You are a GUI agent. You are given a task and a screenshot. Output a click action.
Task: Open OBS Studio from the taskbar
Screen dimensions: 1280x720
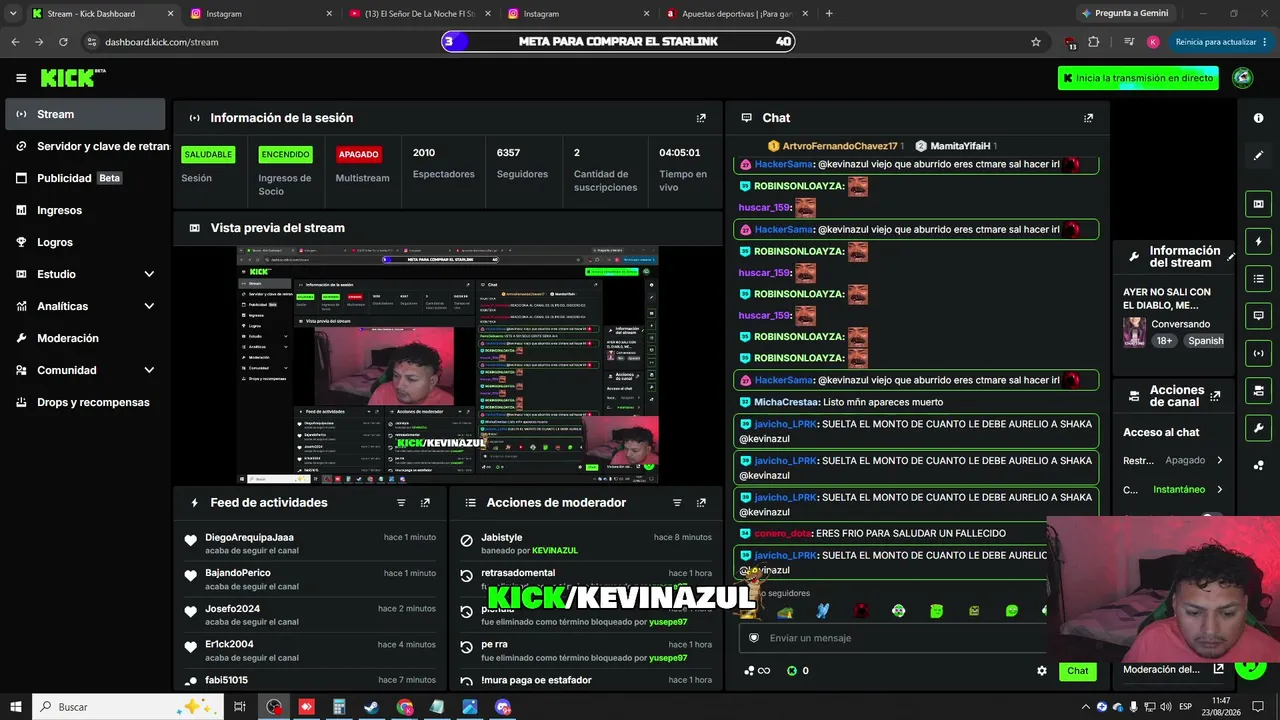point(274,707)
